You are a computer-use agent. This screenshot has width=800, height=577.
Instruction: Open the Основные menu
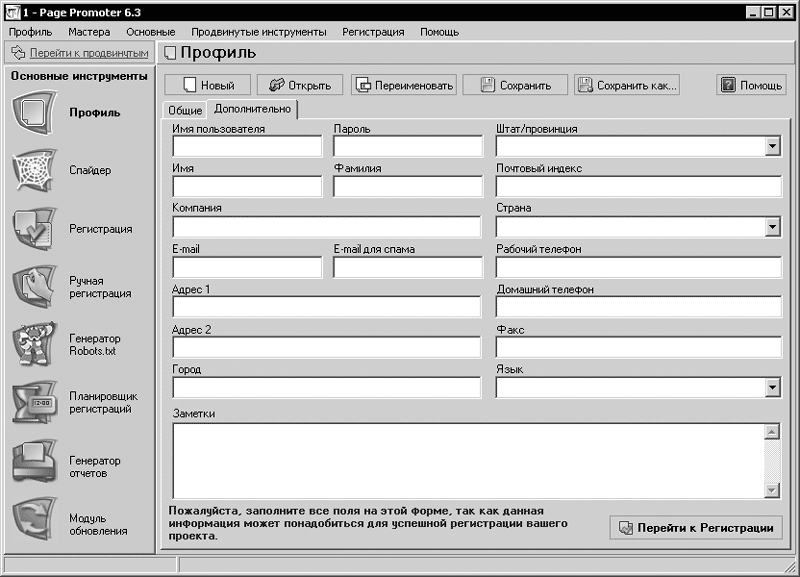151,32
